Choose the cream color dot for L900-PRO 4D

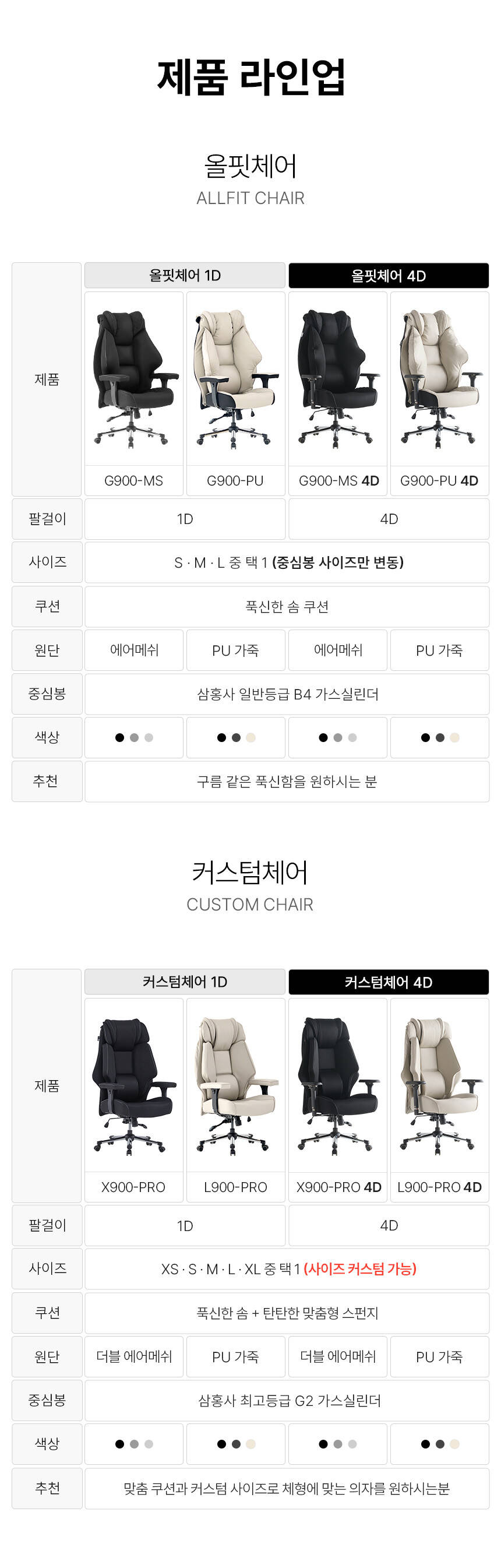point(455,1444)
